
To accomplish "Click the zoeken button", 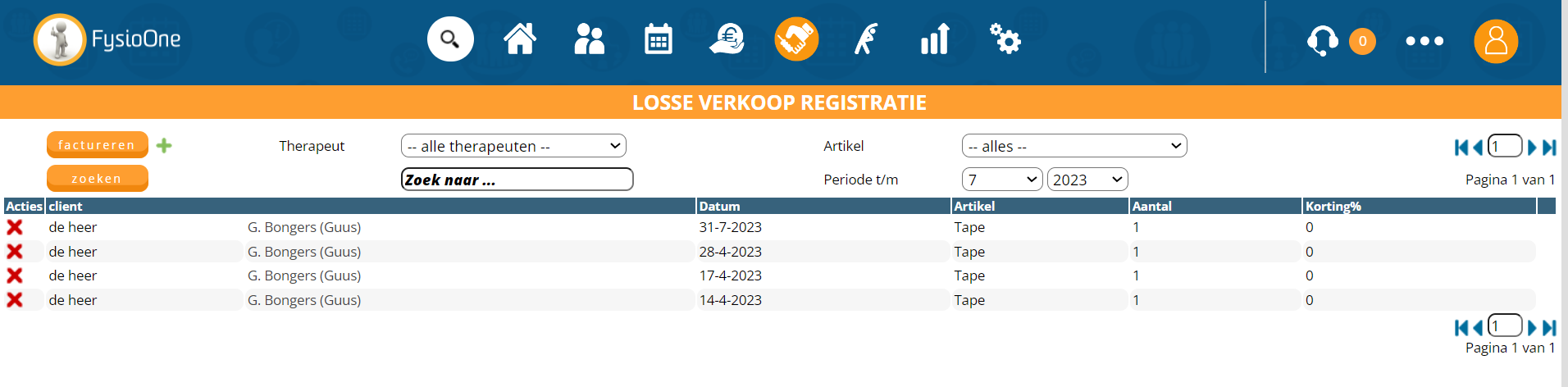I will pos(97,178).
